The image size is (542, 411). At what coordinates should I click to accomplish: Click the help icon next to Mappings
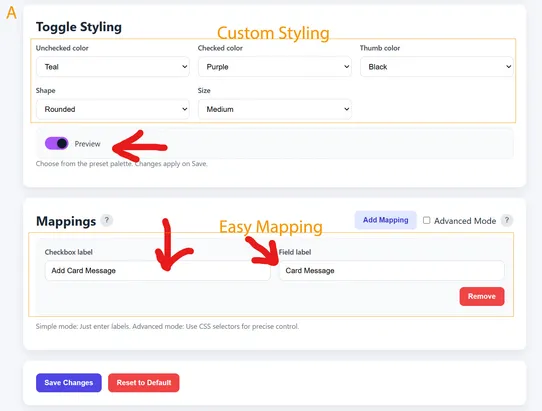(107, 220)
